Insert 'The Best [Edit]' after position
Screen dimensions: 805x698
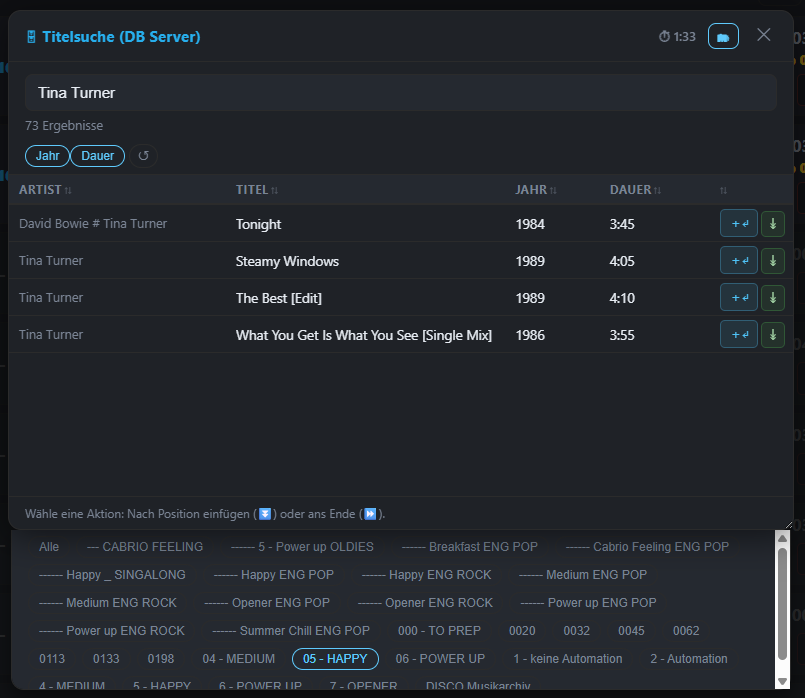click(x=739, y=297)
